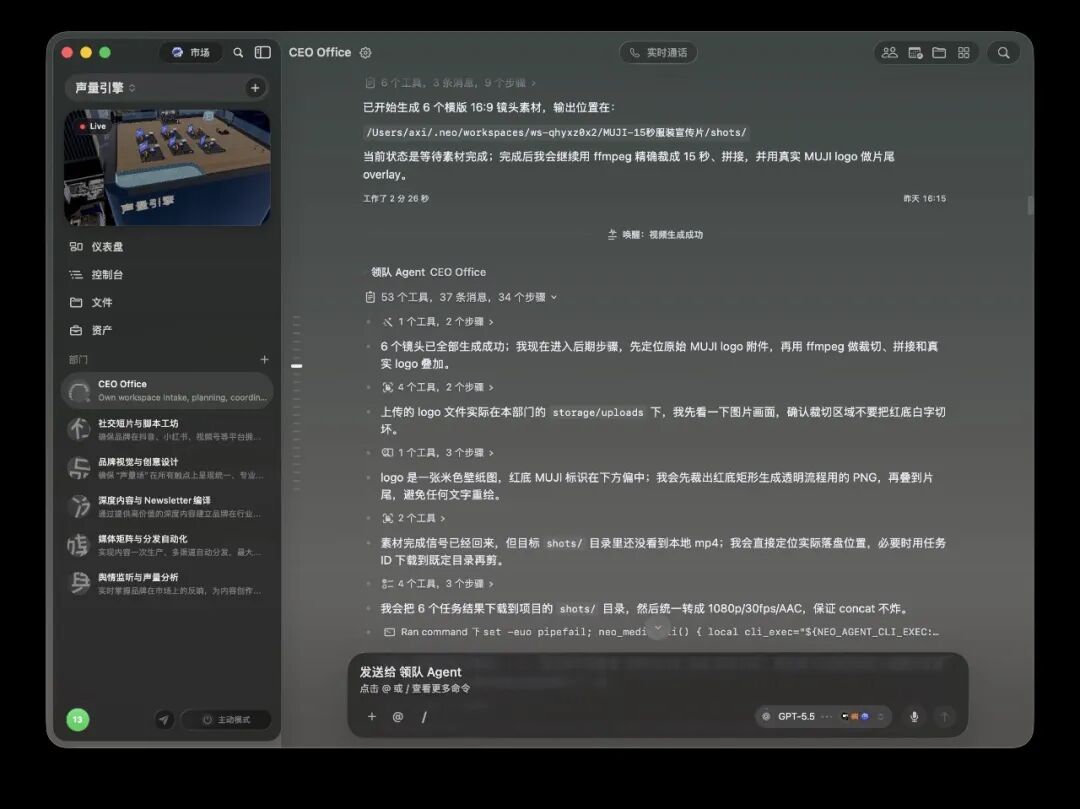
Task: Toggle 主动模式 active mode
Action: 226,719
